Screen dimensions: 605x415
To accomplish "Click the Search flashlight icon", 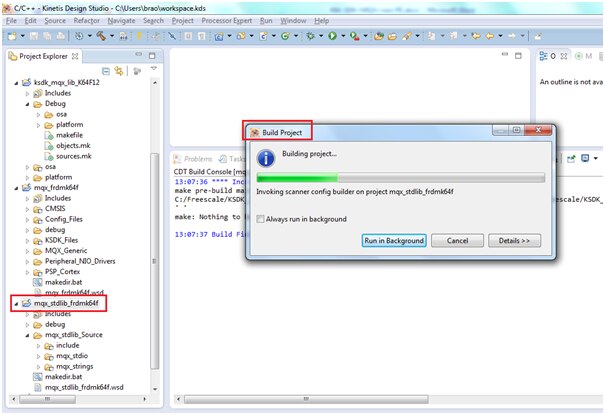I will coord(407,36).
